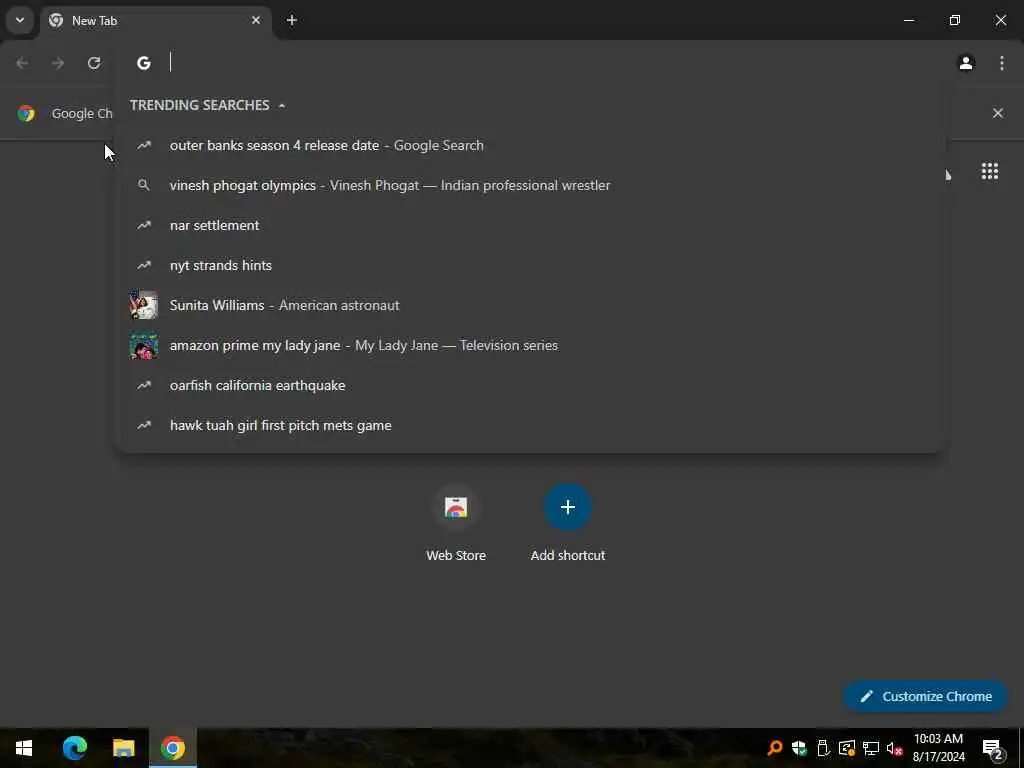Select Sunita Williams American astronaut suggestion
The image size is (1024, 768).
point(531,305)
